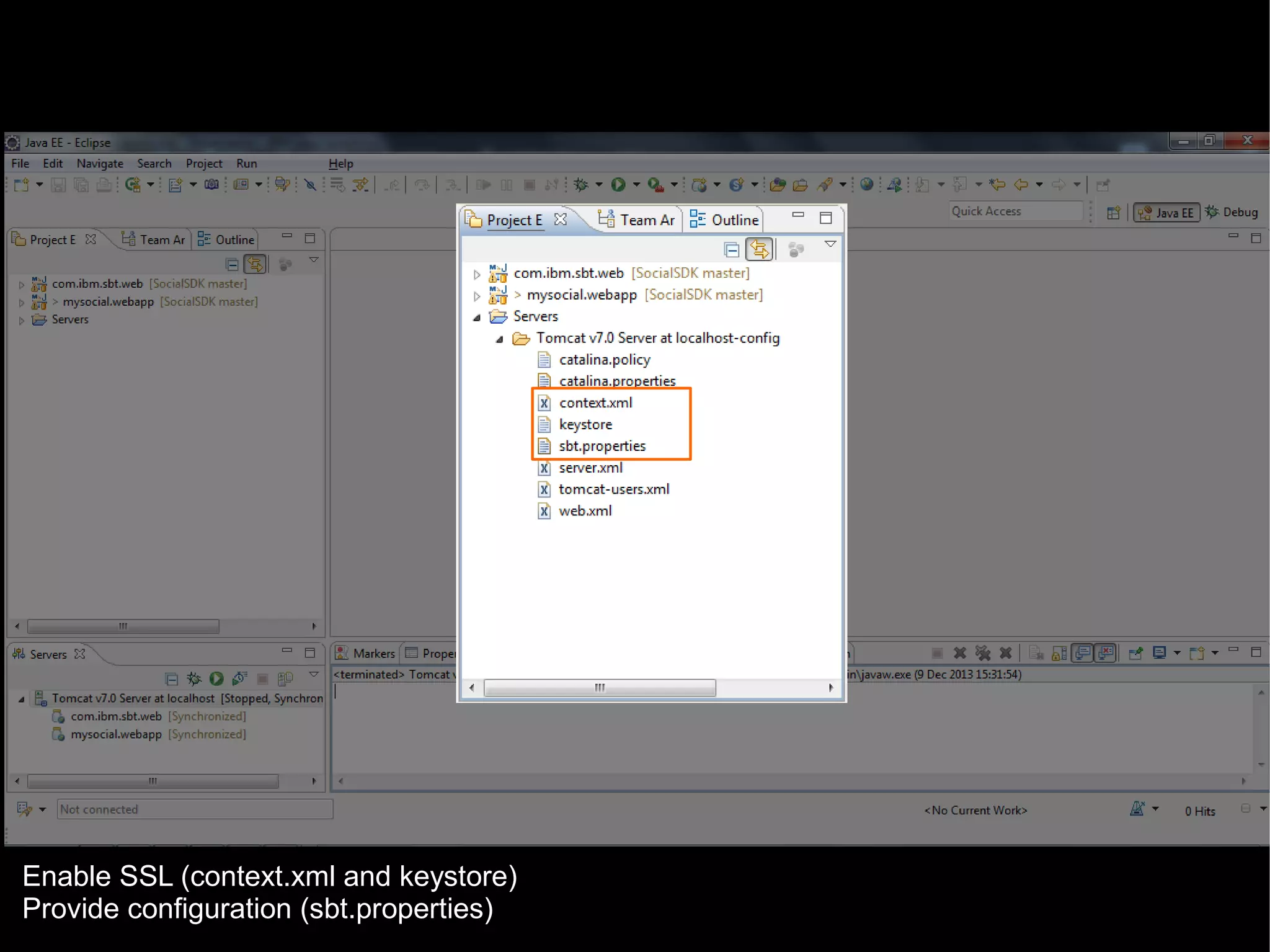Click the Open Web Browser globe icon

[867, 184]
